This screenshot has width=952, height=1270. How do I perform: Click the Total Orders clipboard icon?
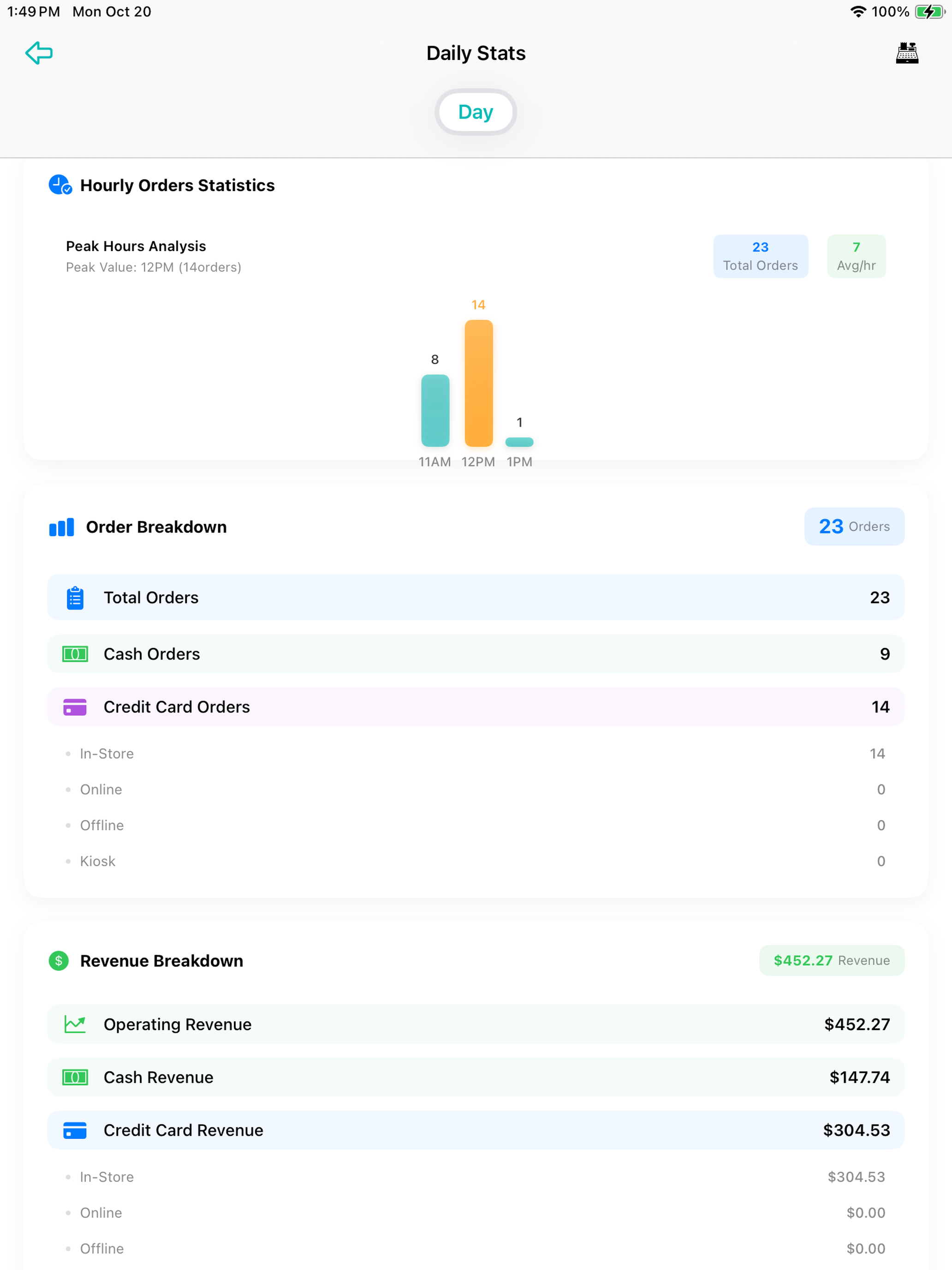point(75,598)
